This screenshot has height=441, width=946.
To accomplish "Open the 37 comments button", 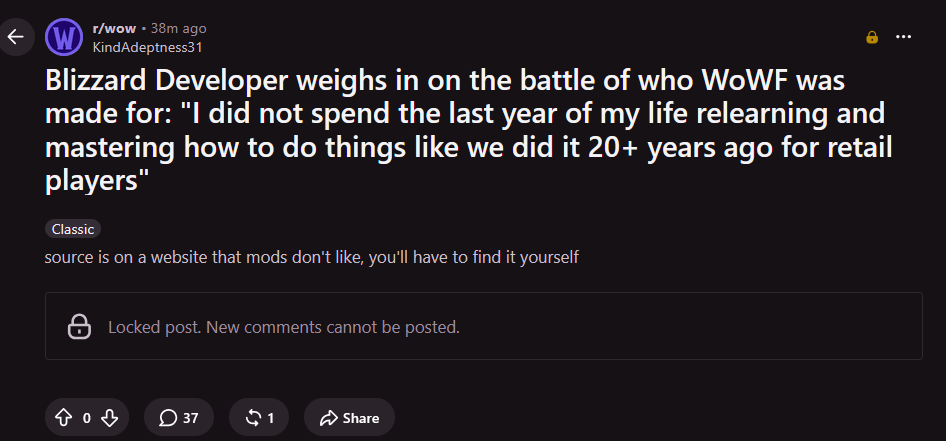I will point(179,417).
